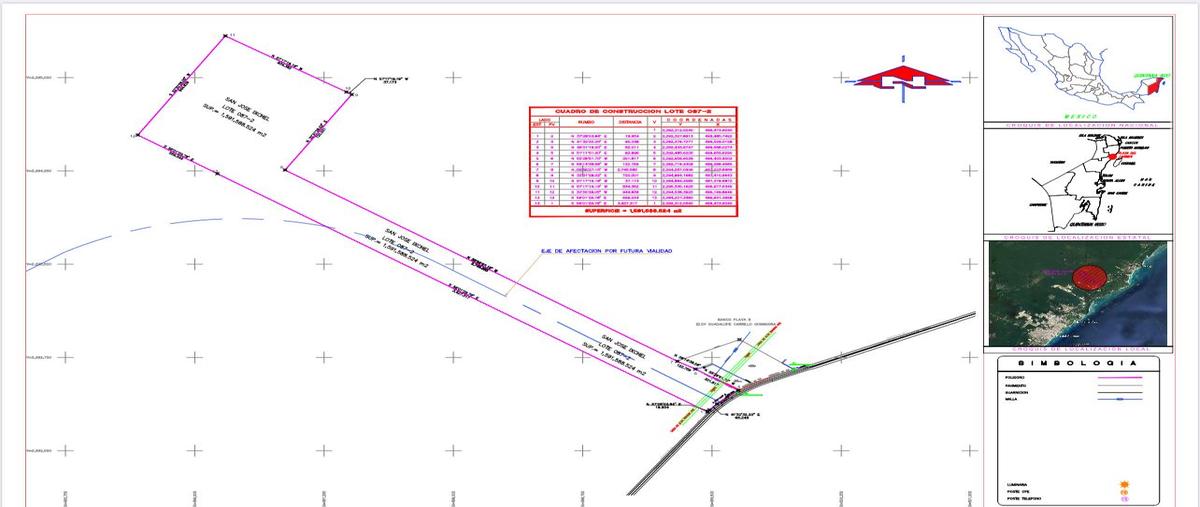
Task: Click the orange LUMINARIA symbol in legend
Action: (1125, 483)
